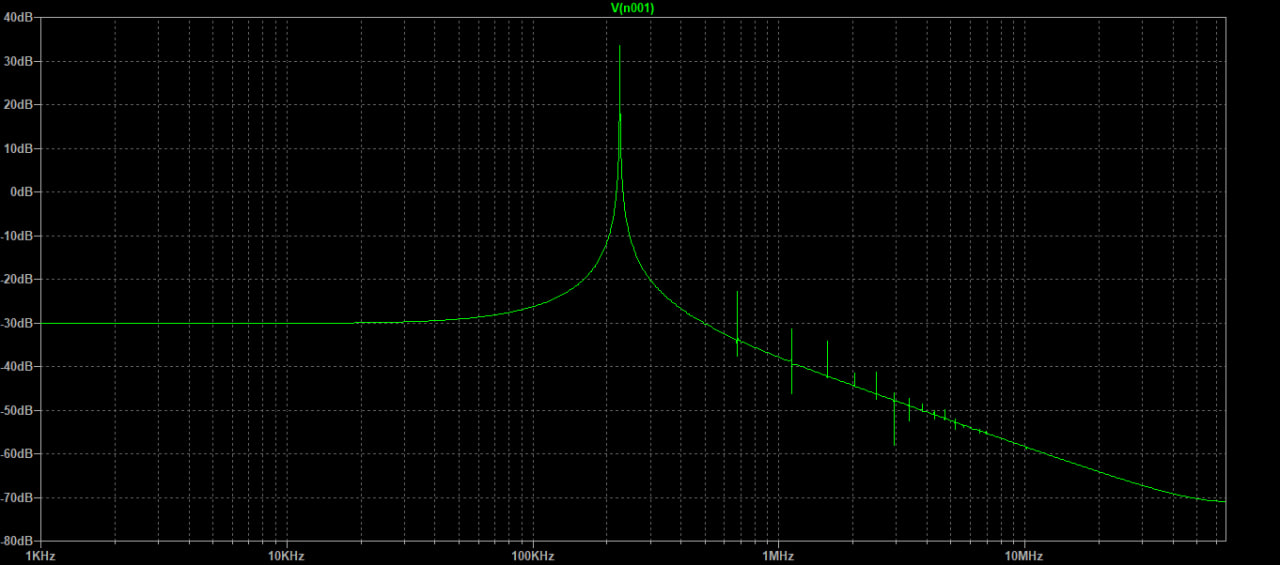Click the 10dB vertical axis label
Screen dimensions: 1280x565
(18, 148)
